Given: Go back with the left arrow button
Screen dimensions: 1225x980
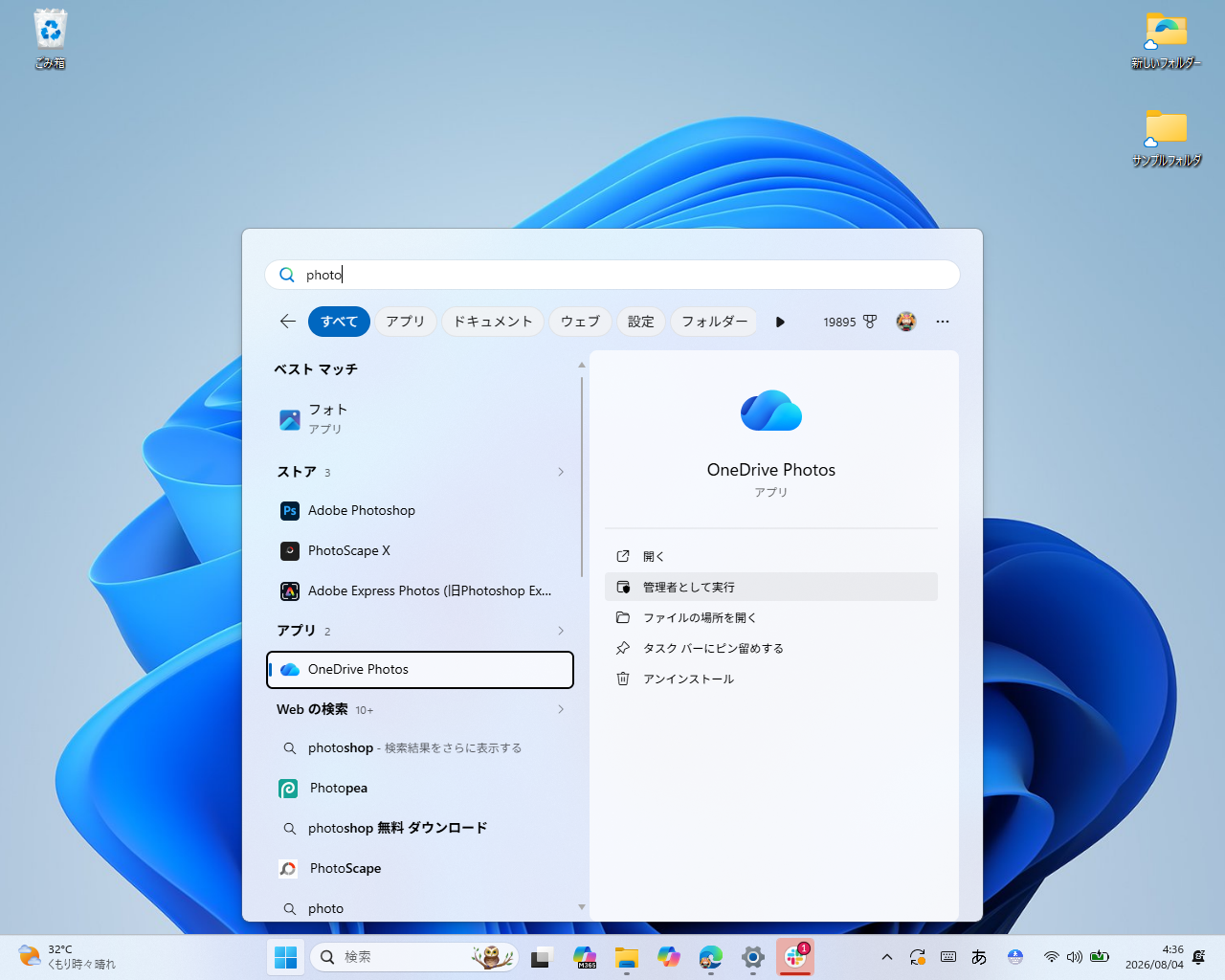Looking at the screenshot, I should [x=287, y=322].
